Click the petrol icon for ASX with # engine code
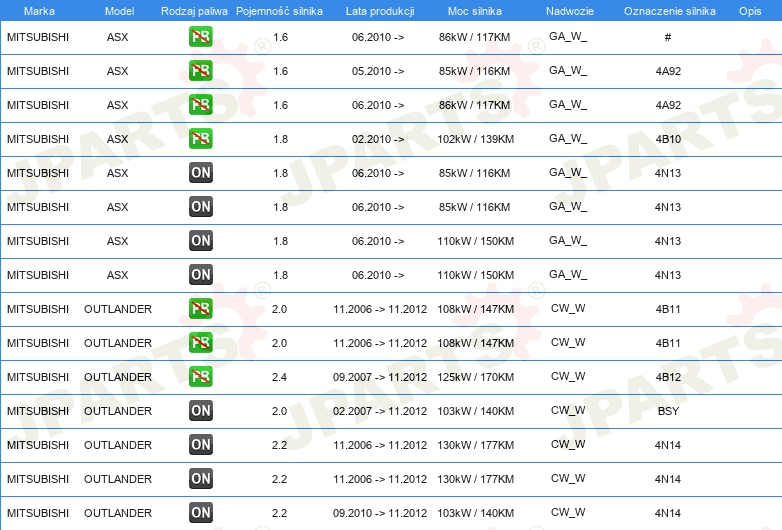Viewport: 782px width, 530px height. point(200,36)
